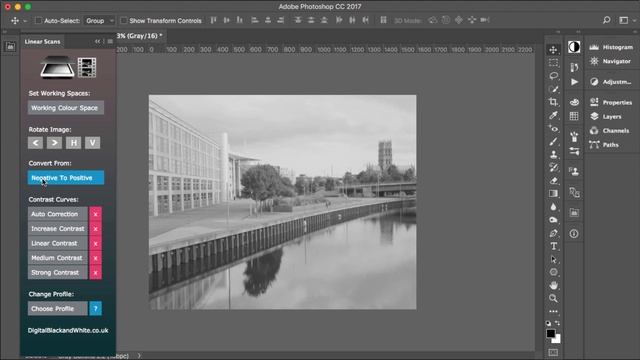This screenshot has width=640, height=360.
Task: Select the Clone Stamp tool
Action: 553,154
